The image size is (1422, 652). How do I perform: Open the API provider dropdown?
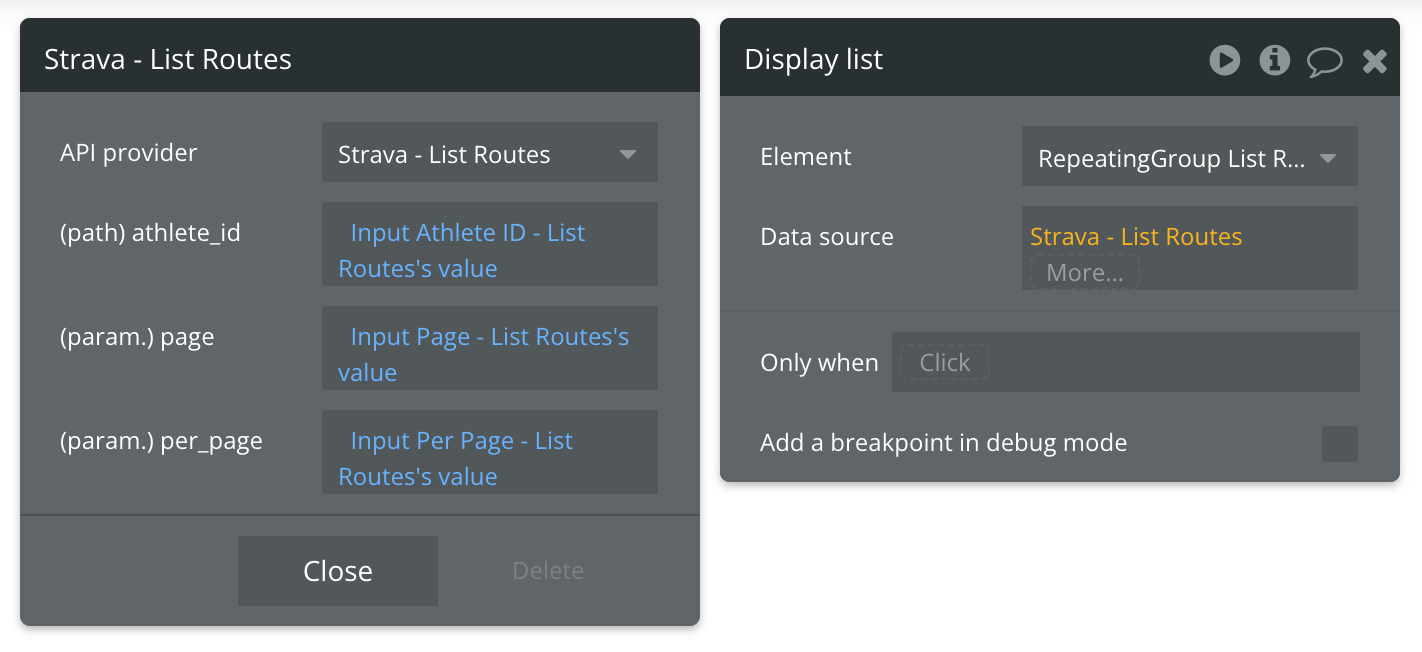pyautogui.click(x=489, y=153)
